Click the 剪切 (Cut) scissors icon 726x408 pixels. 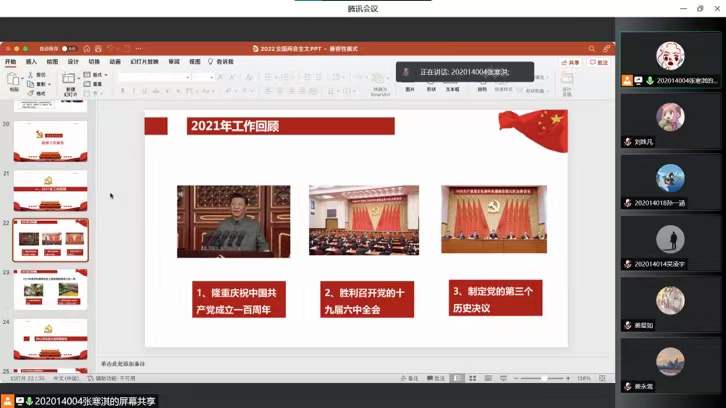click(31, 75)
